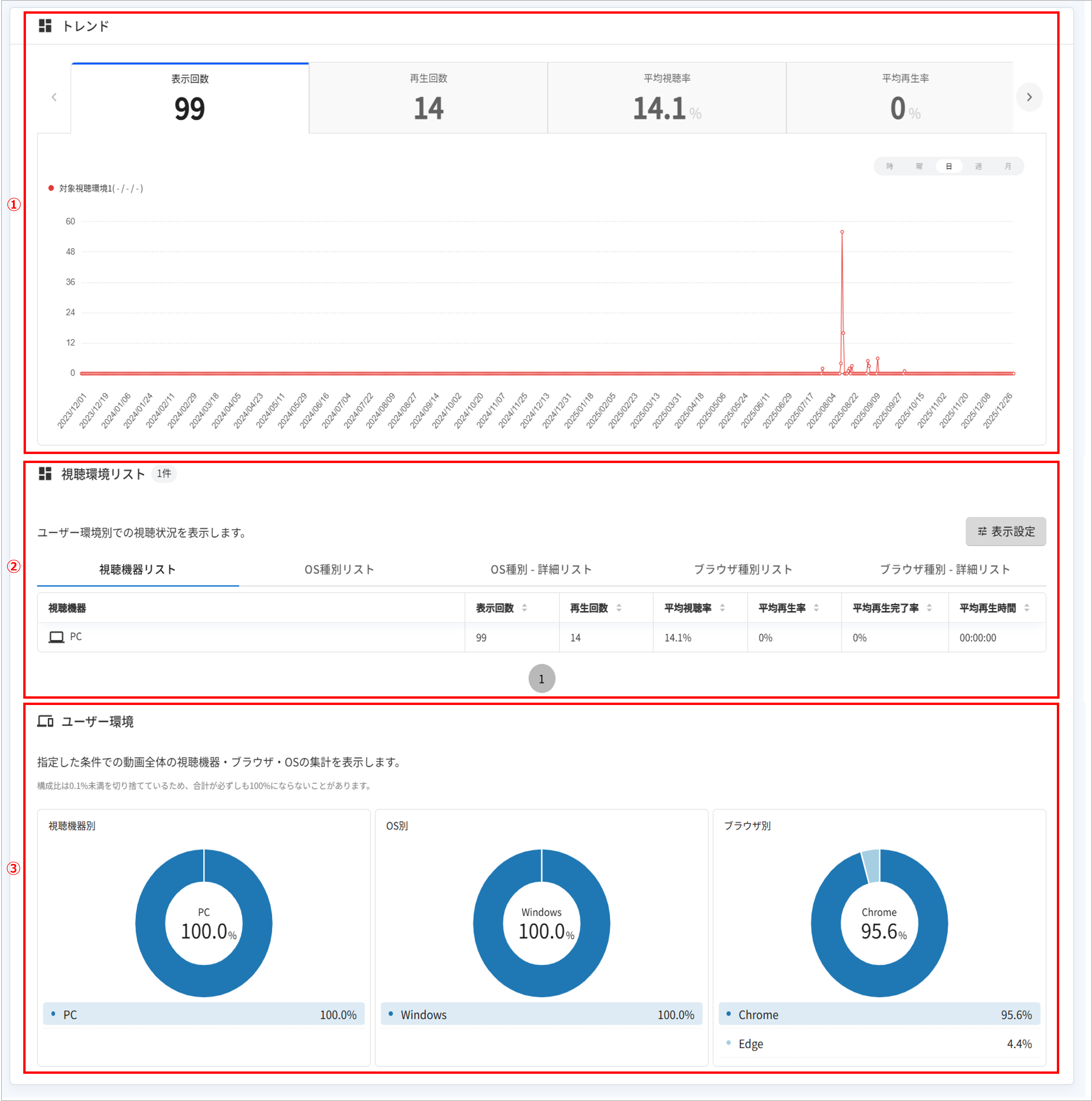Click the PC laptop icon in table row
The height and width of the screenshot is (1101, 1092).
click(56, 637)
